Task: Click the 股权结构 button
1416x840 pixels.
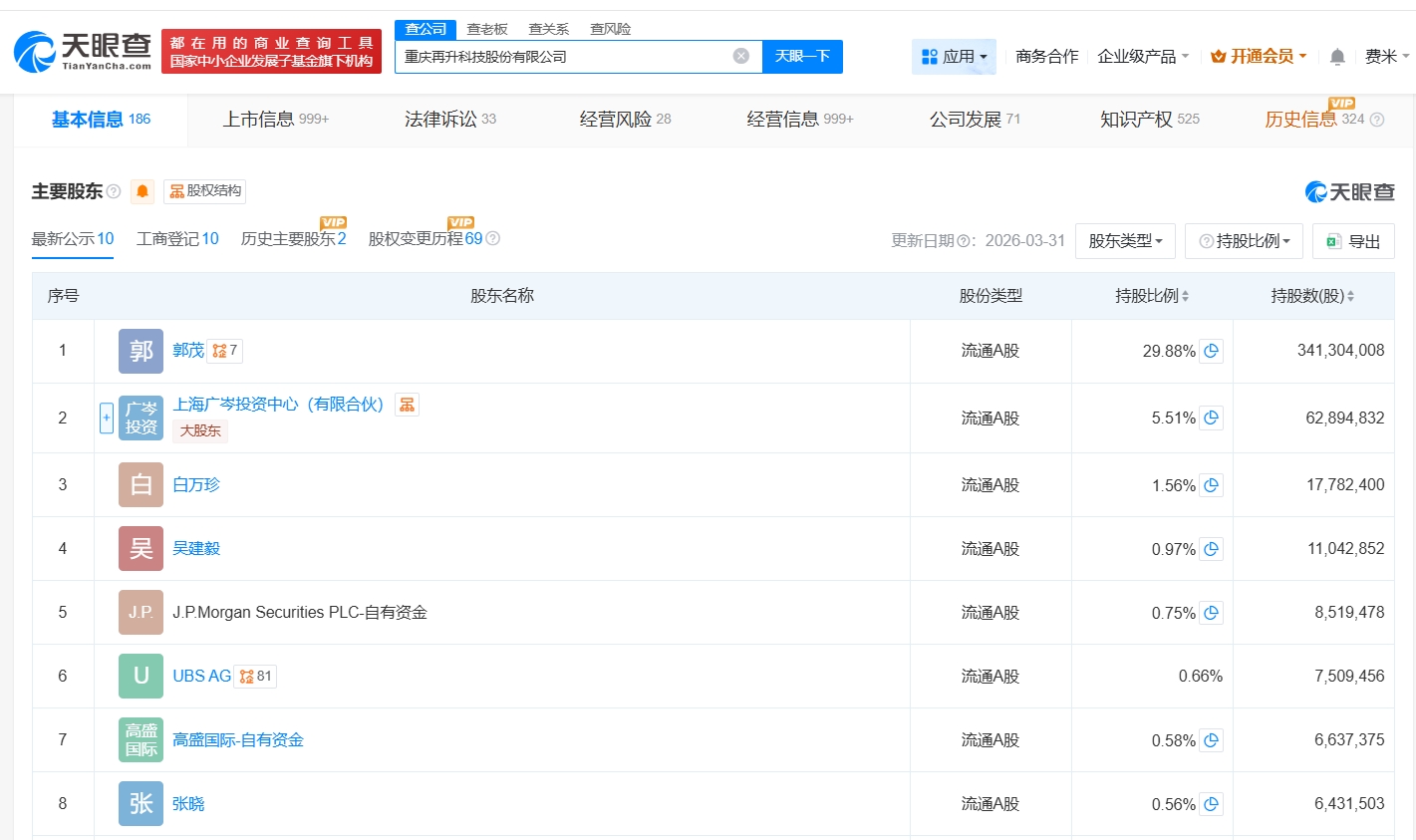Action: (204, 191)
